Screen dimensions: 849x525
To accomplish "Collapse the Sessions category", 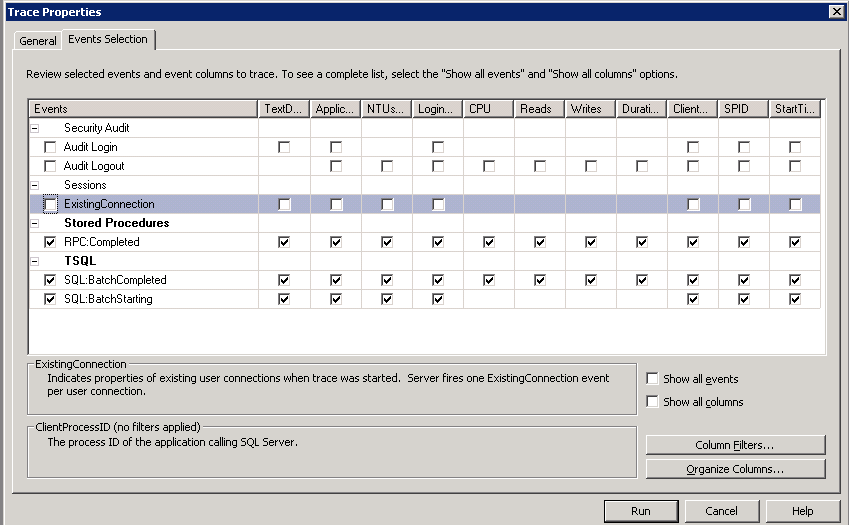I will [35, 185].
